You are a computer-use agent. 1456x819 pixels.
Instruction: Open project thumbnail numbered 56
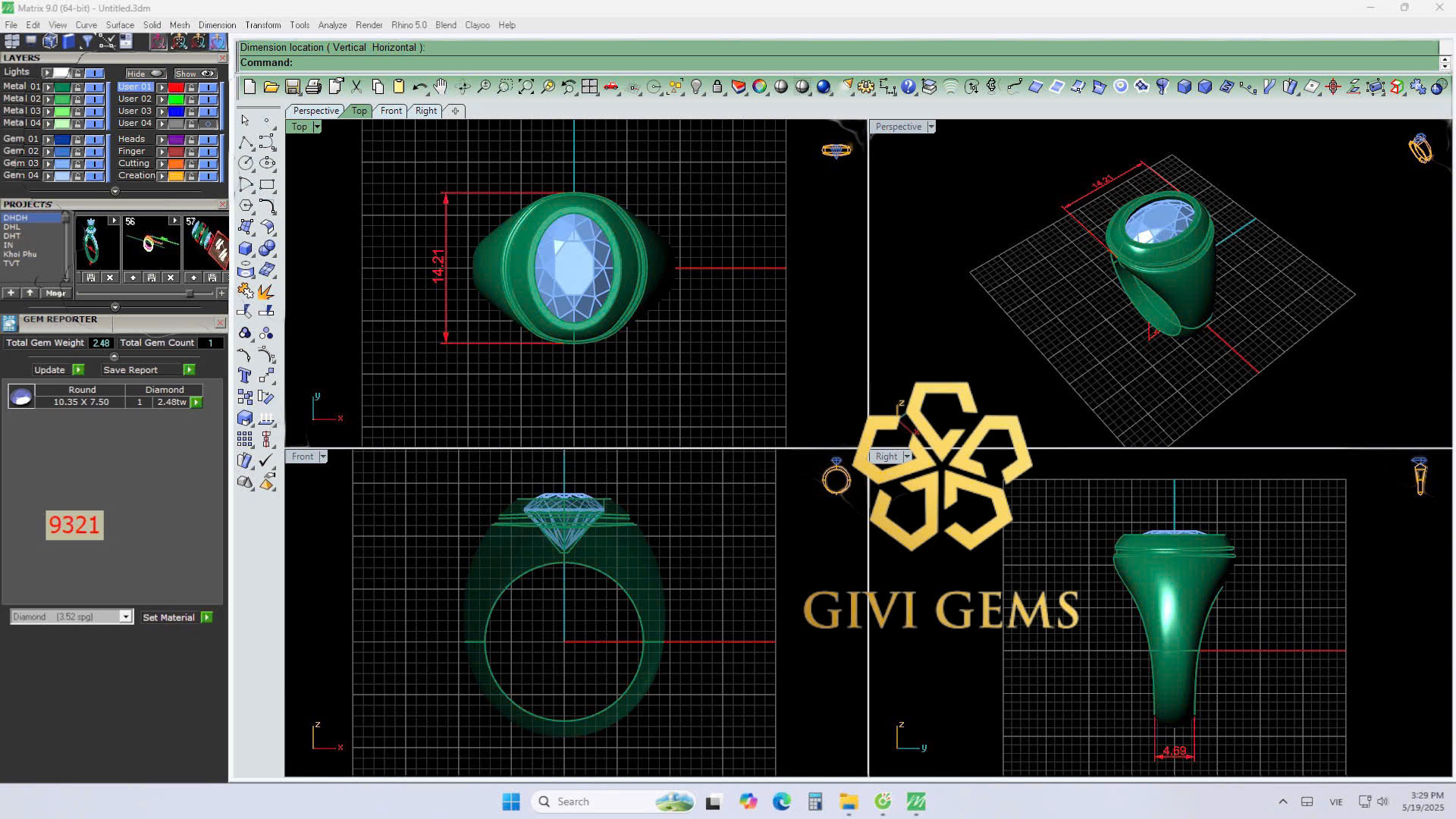point(152,243)
